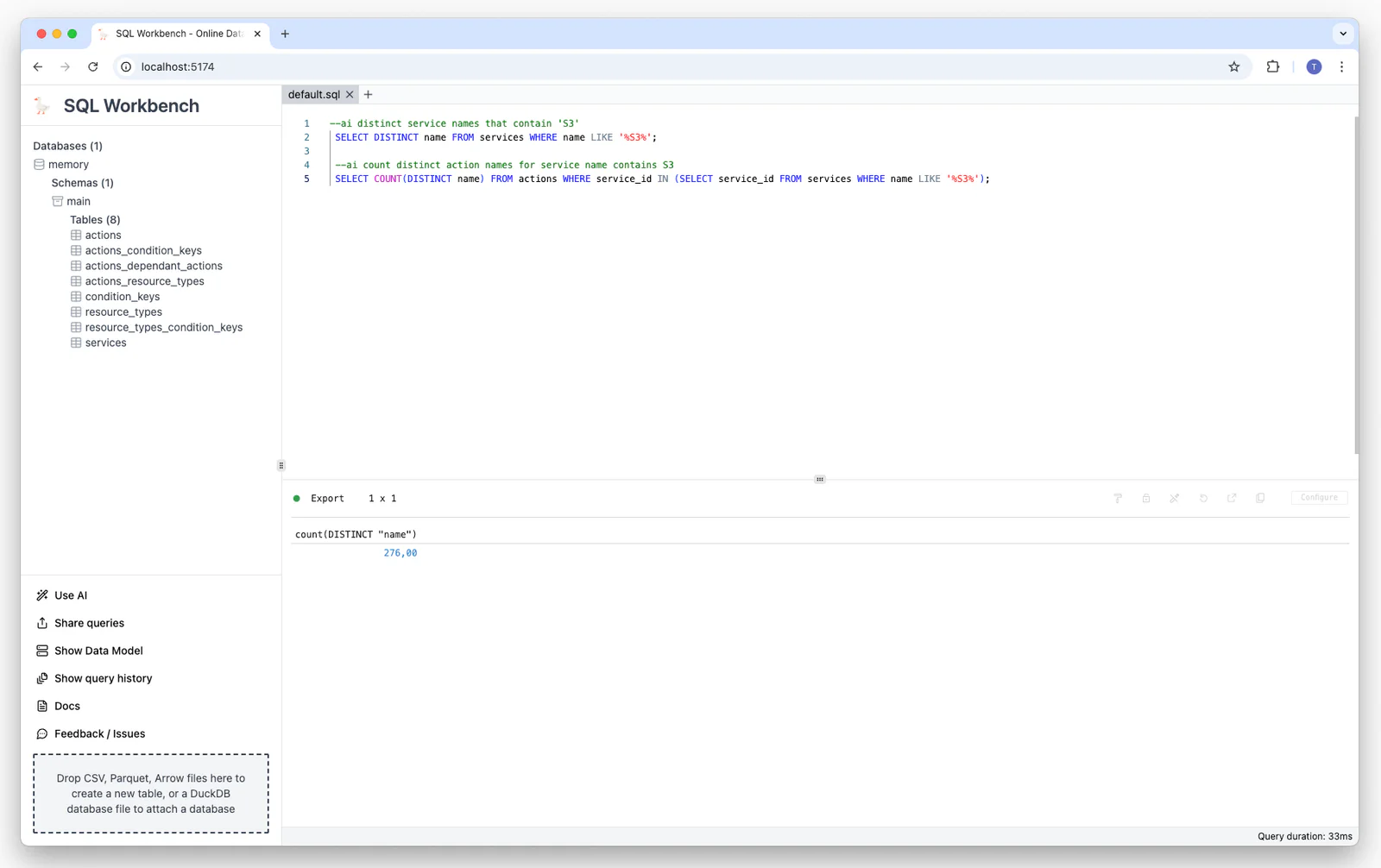Click the 276,00 result cell
Image resolution: width=1381 pixels, height=868 pixels.
400,553
